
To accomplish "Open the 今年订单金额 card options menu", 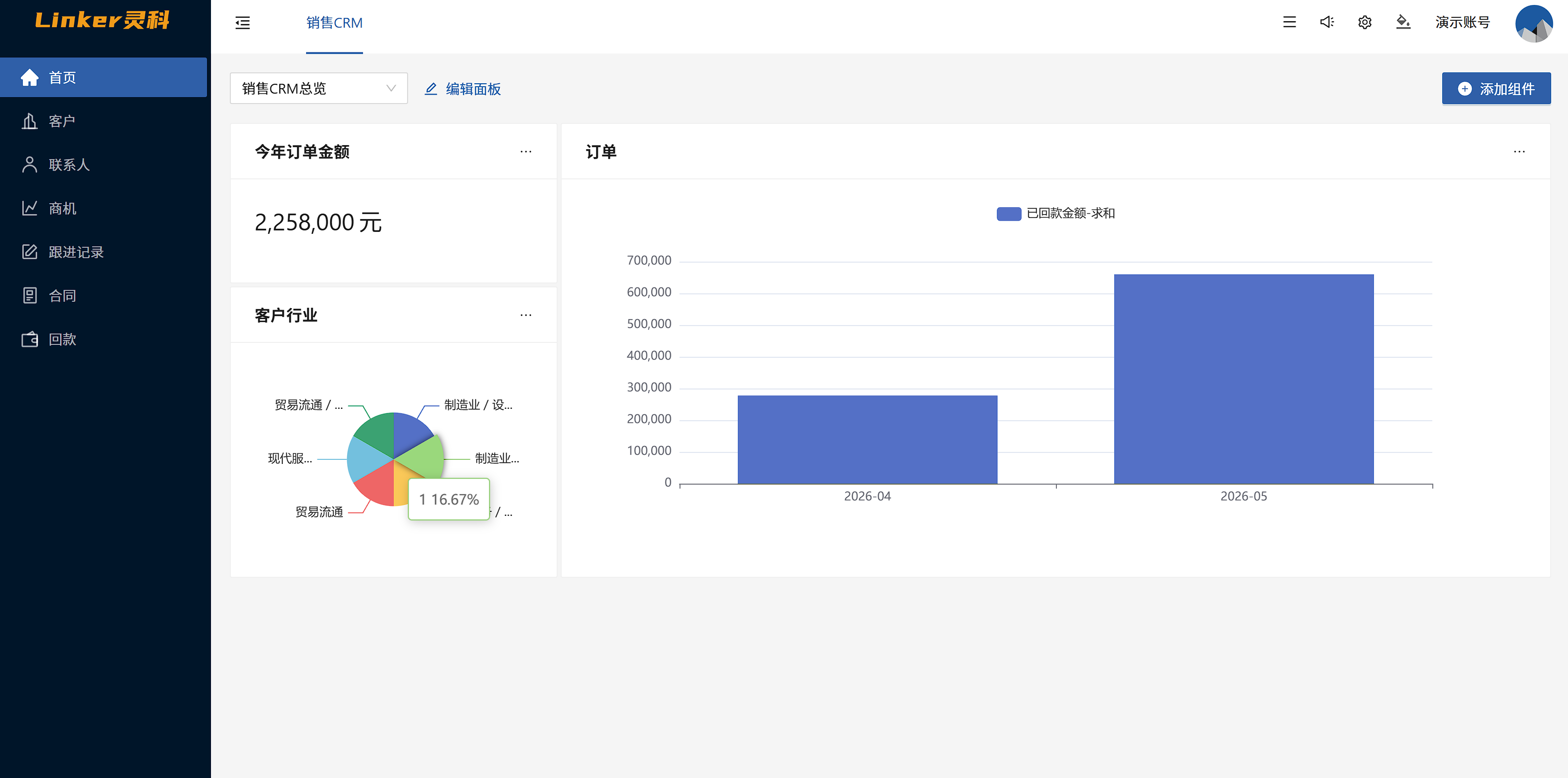I will 525,151.
